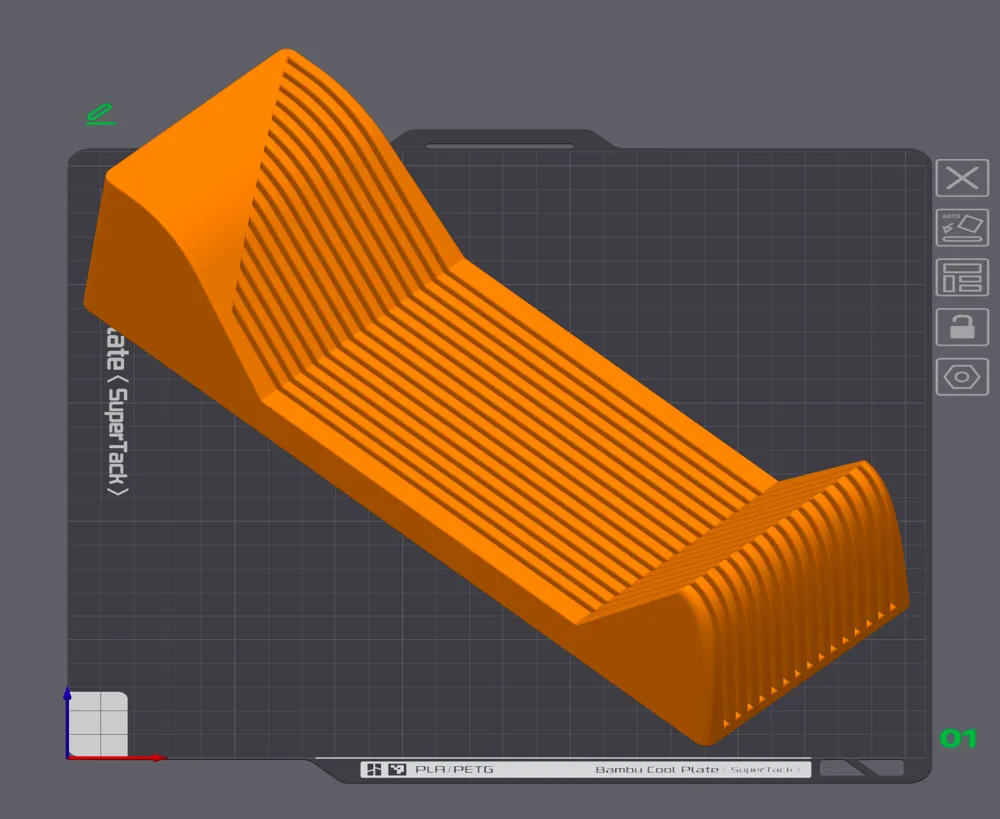Delete the current plate using the X icon
This screenshot has height=819, width=1000.
pos(961,178)
